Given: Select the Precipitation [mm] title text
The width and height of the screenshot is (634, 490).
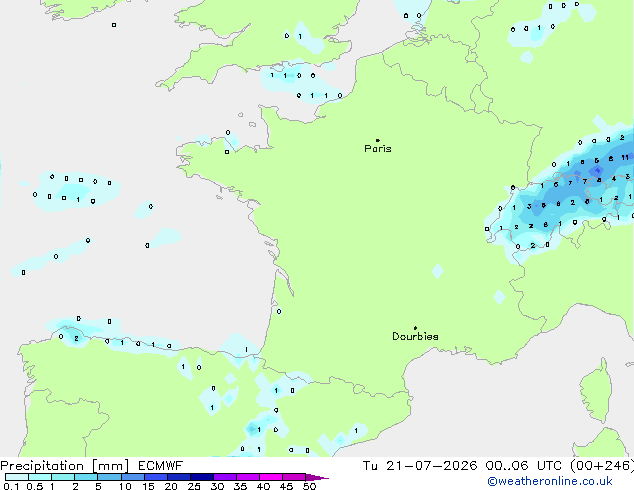Looking at the screenshot, I should [x=65, y=466].
